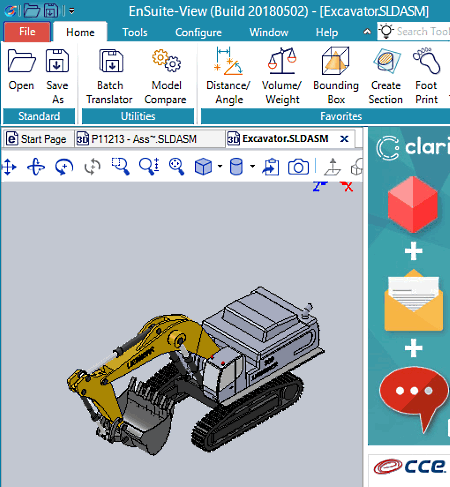The width and height of the screenshot is (450, 487).
Task: Click the rotate about point icon
Action: (64, 166)
